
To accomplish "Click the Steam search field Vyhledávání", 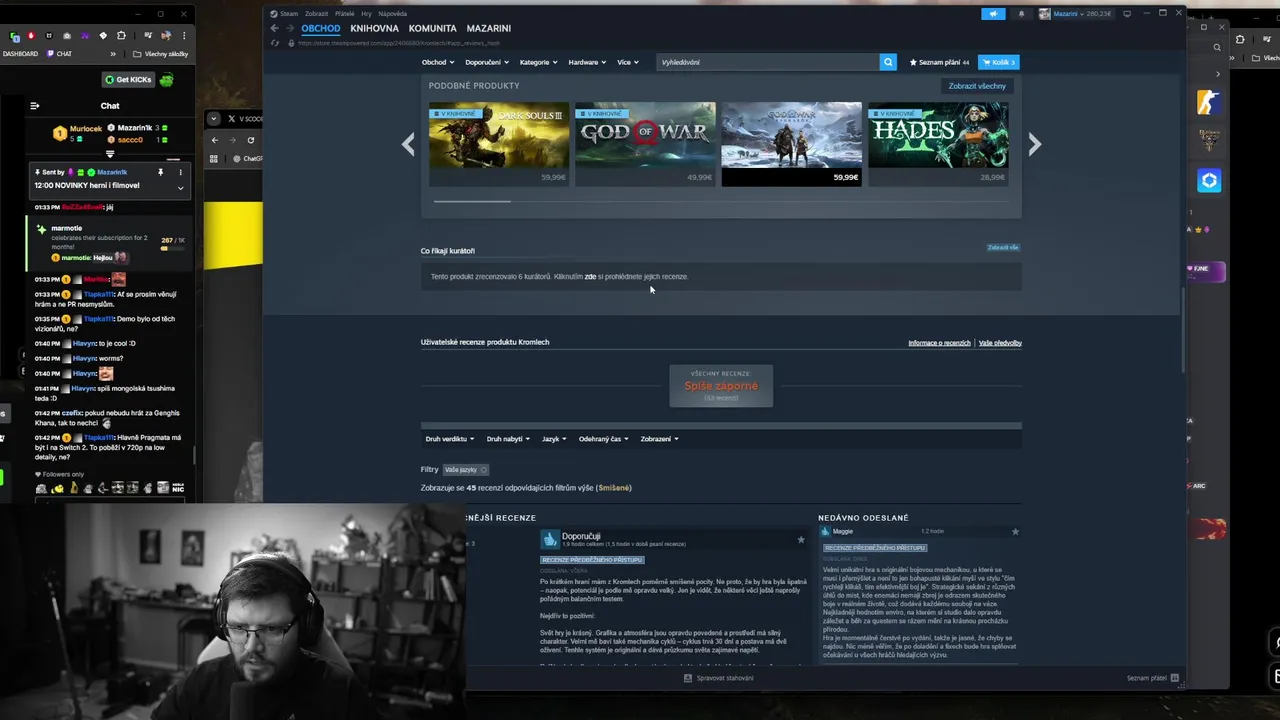I will (767, 62).
